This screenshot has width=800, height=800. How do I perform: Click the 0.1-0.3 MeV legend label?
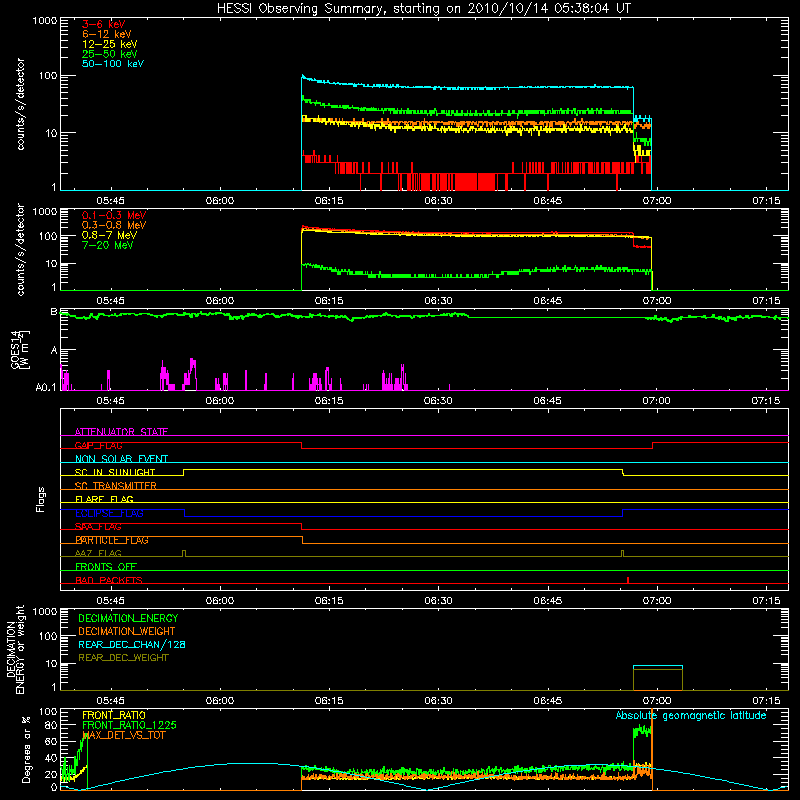coord(114,215)
